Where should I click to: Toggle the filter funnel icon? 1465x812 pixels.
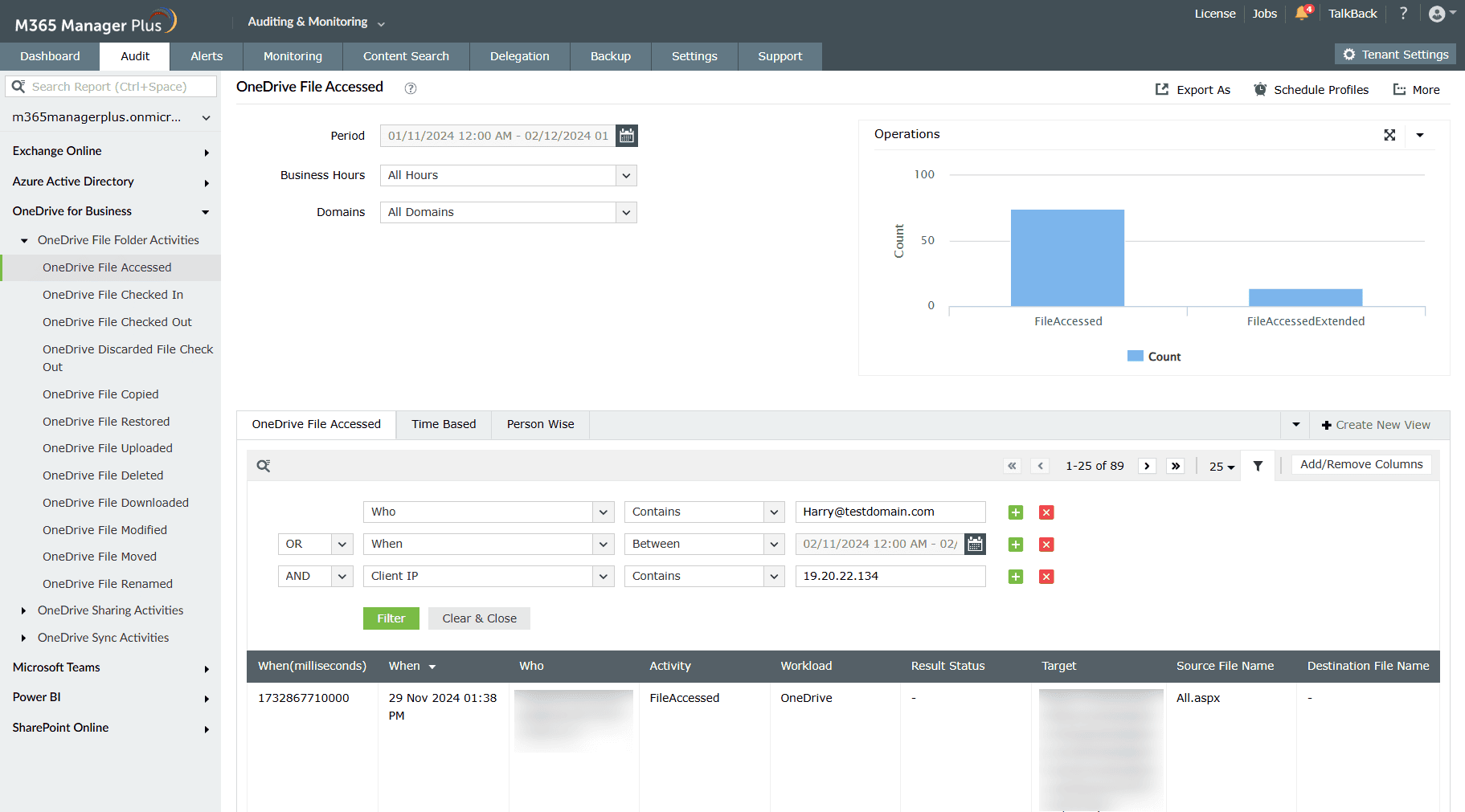click(1258, 466)
